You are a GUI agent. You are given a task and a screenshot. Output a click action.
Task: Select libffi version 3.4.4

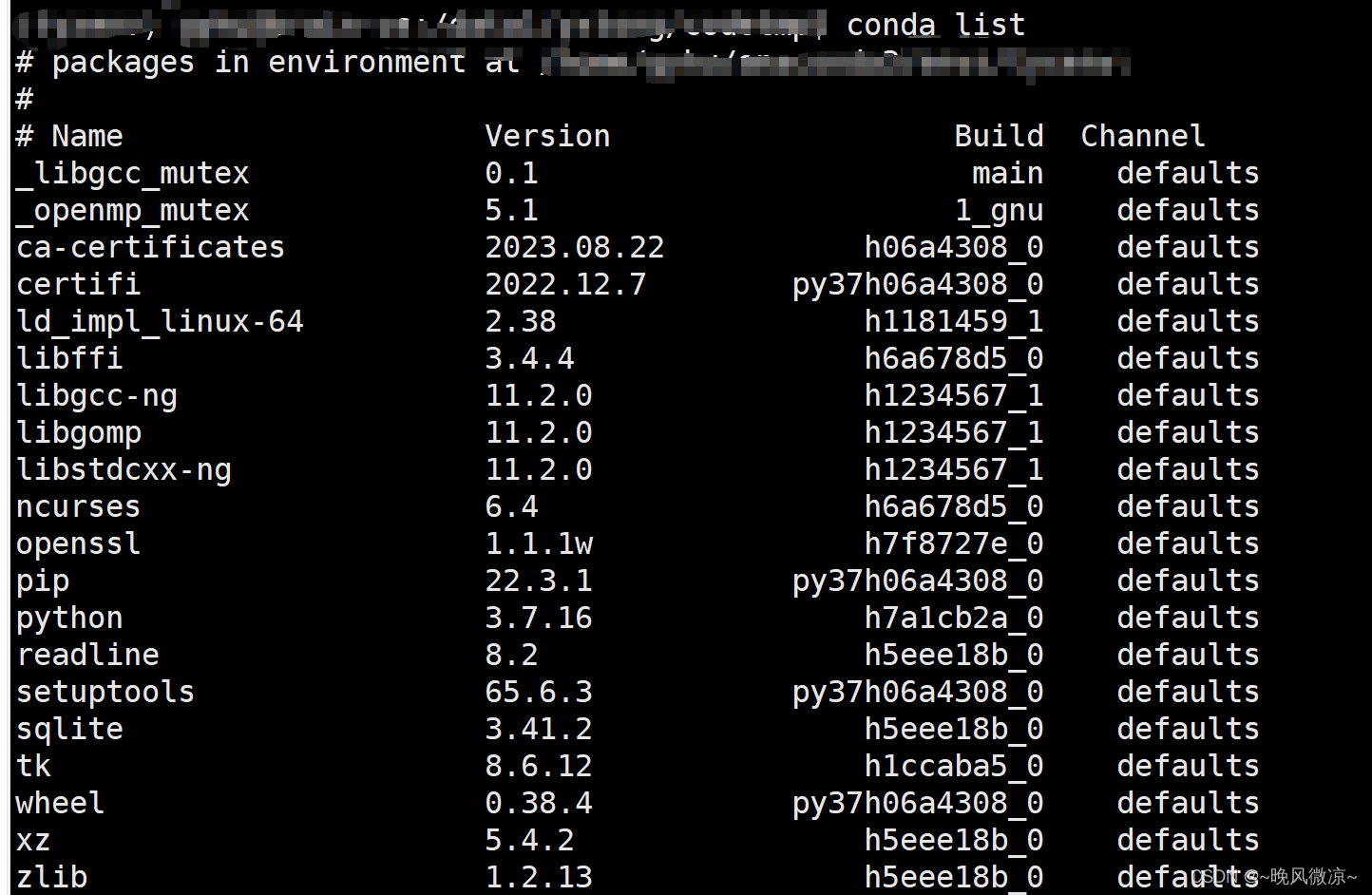529,358
